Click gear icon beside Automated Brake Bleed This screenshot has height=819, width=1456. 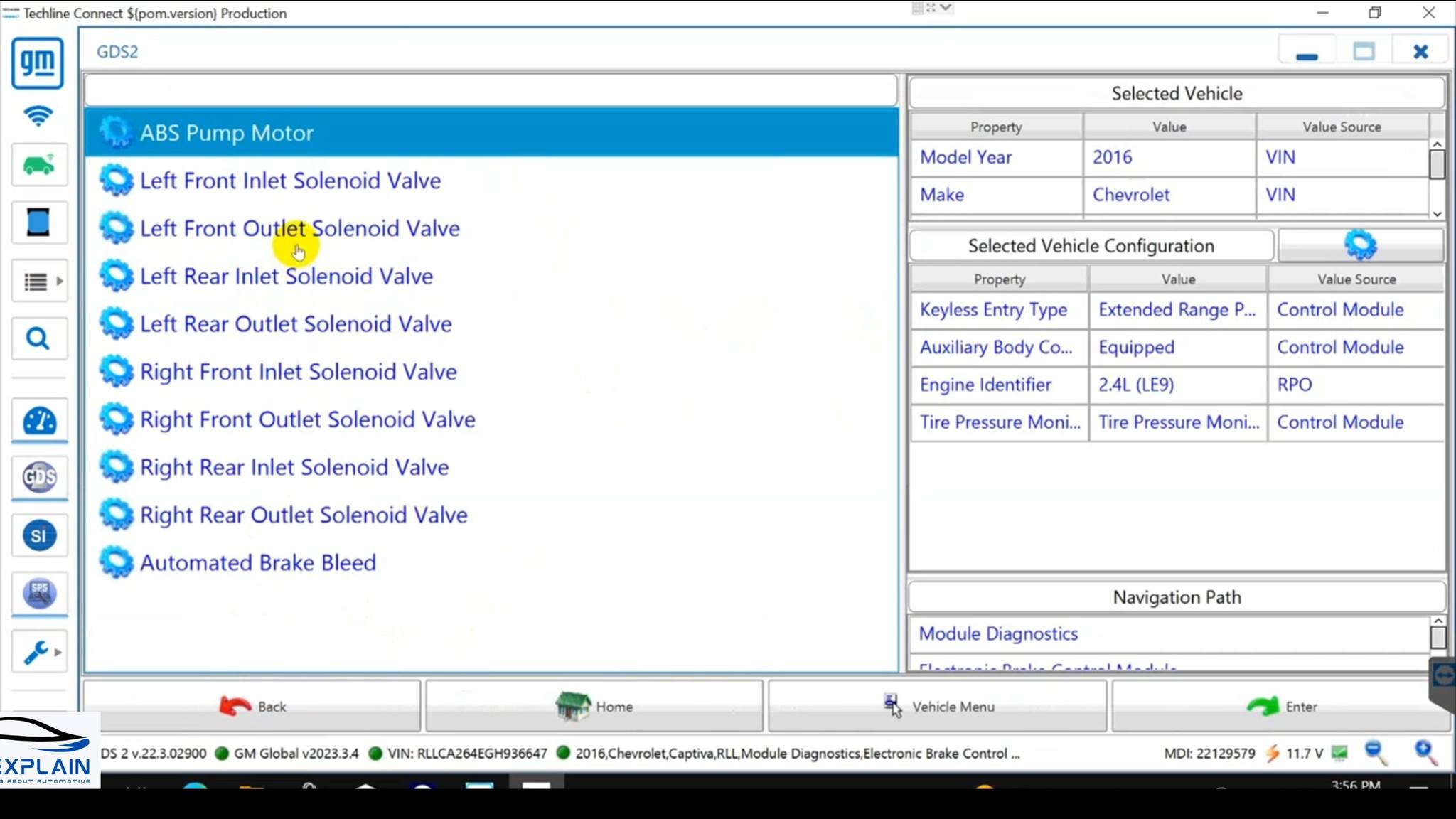point(116,562)
